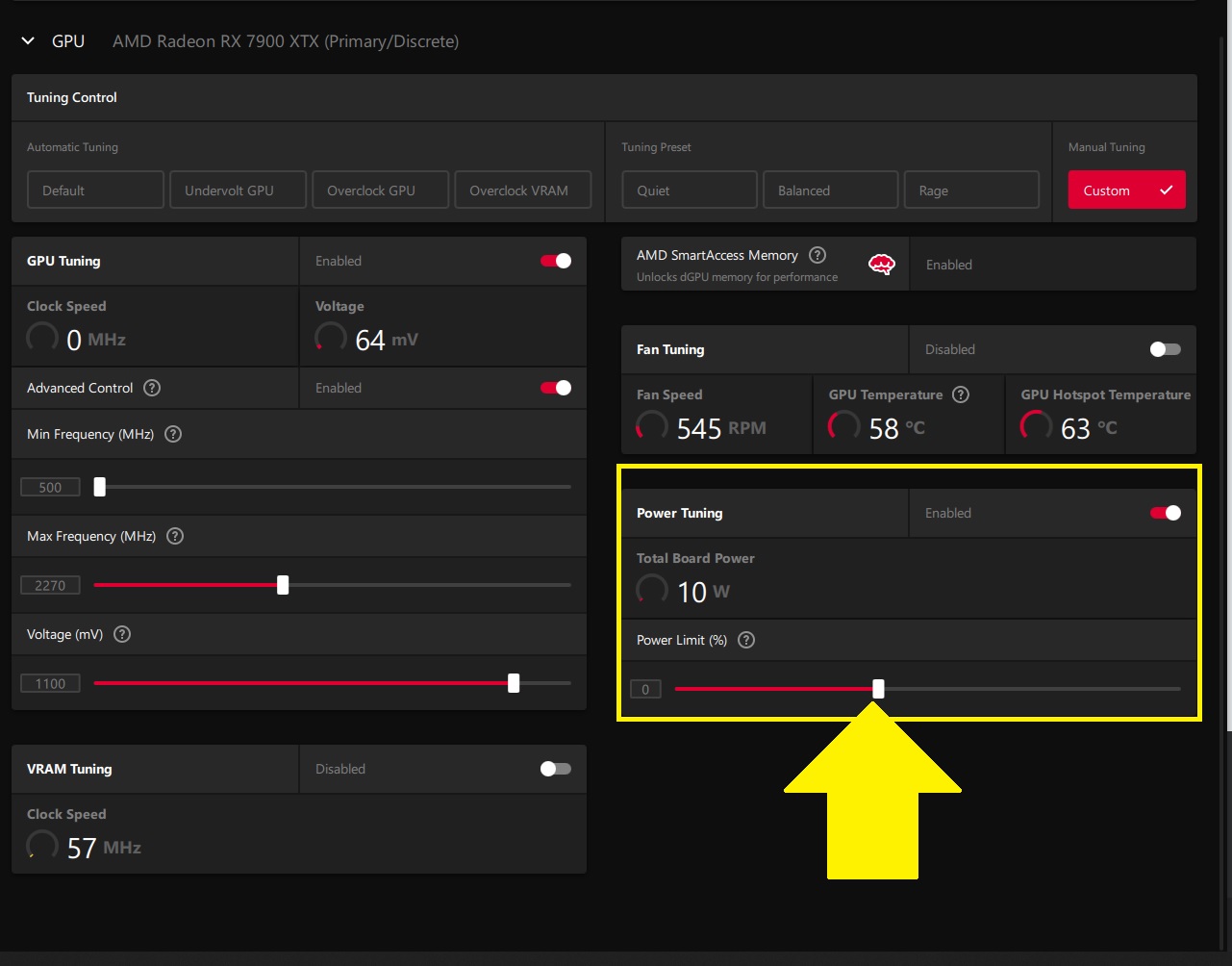Screen dimensions: 1232x966
Task: Turn off the Advanced Control toggle
Action: click(x=556, y=388)
